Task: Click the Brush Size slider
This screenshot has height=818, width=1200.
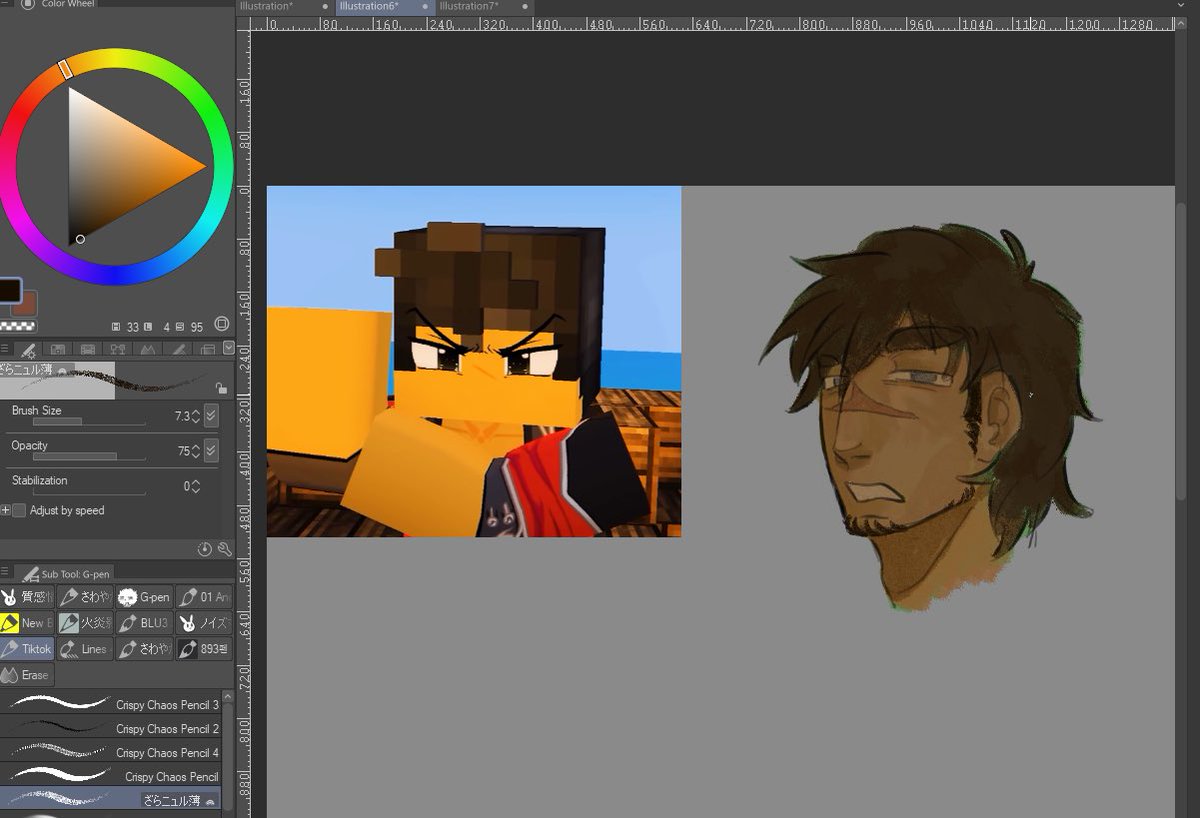Action: pyautogui.click(x=89, y=422)
